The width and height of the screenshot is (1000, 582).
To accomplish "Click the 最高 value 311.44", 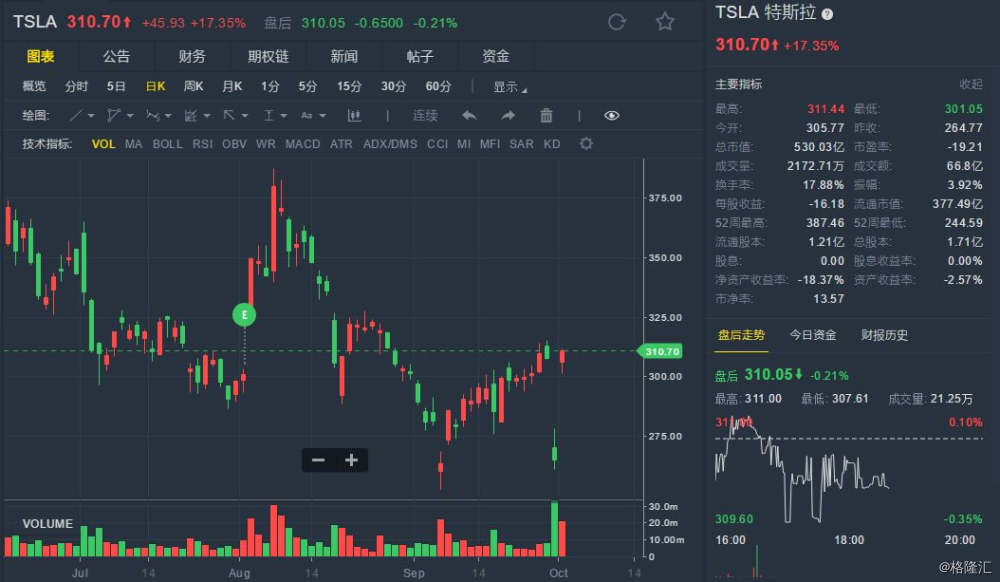I will point(825,109).
